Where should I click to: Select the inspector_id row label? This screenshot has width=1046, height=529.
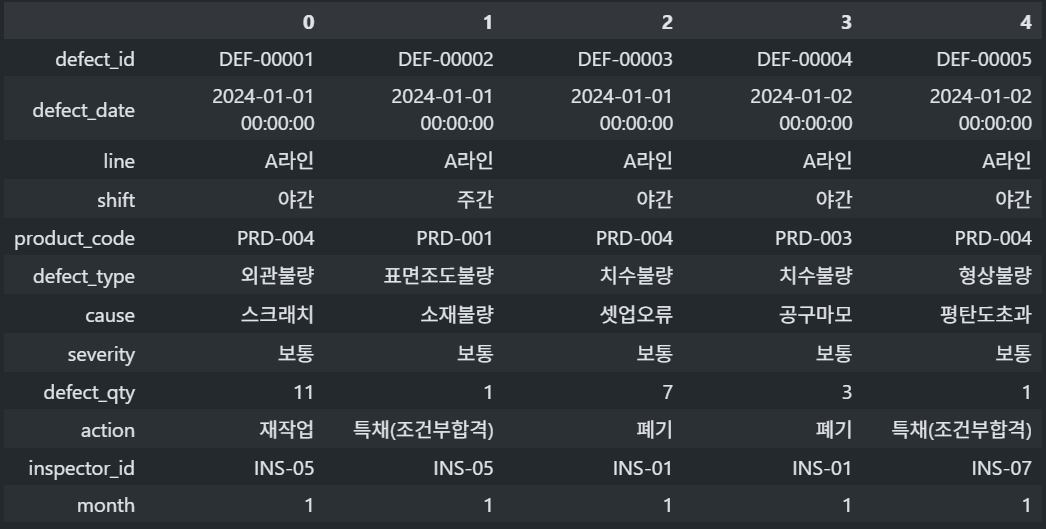[x=81, y=468]
